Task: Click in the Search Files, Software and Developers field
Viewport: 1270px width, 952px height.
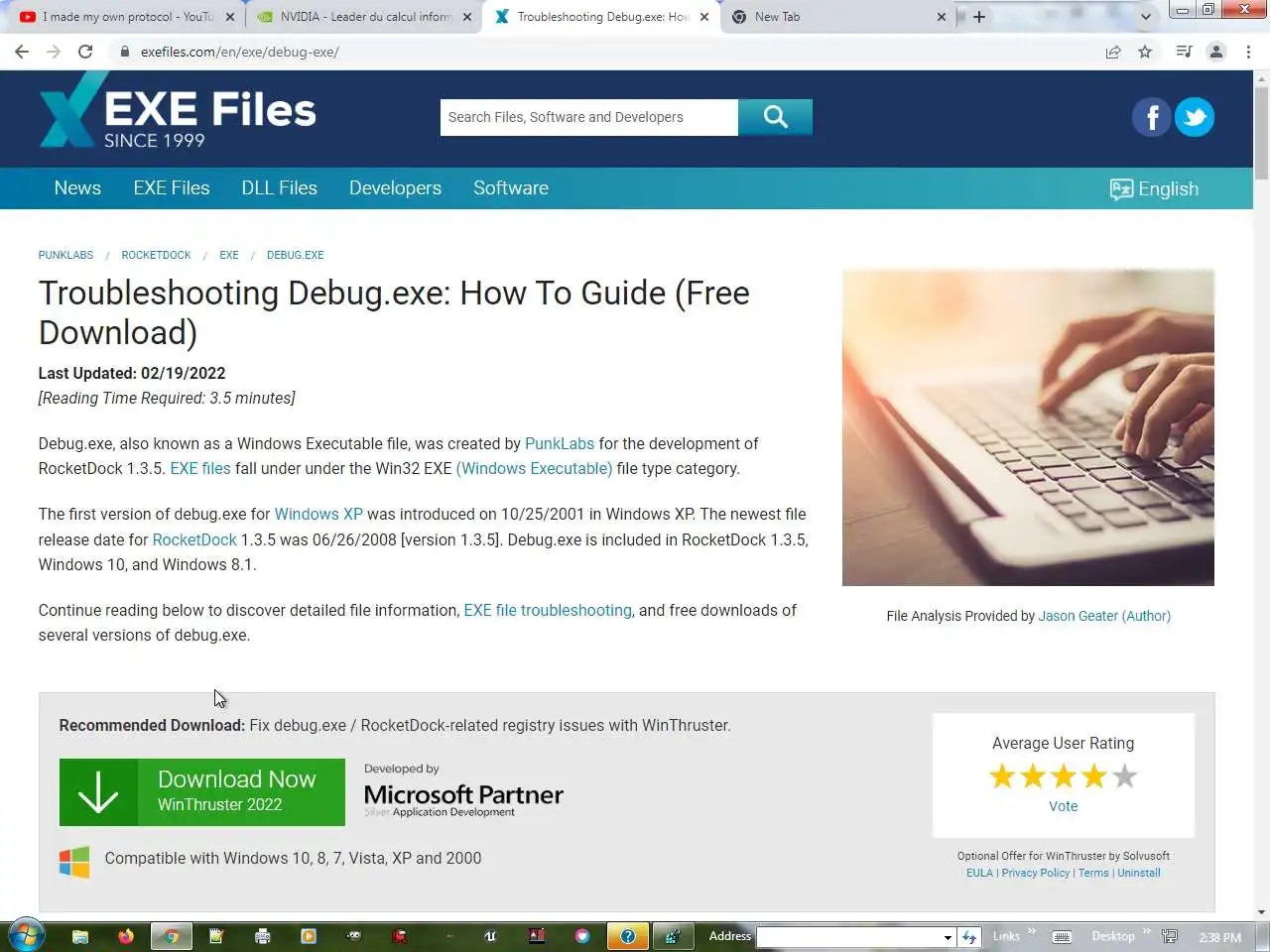Action: pyautogui.click(x=589, y=117)
